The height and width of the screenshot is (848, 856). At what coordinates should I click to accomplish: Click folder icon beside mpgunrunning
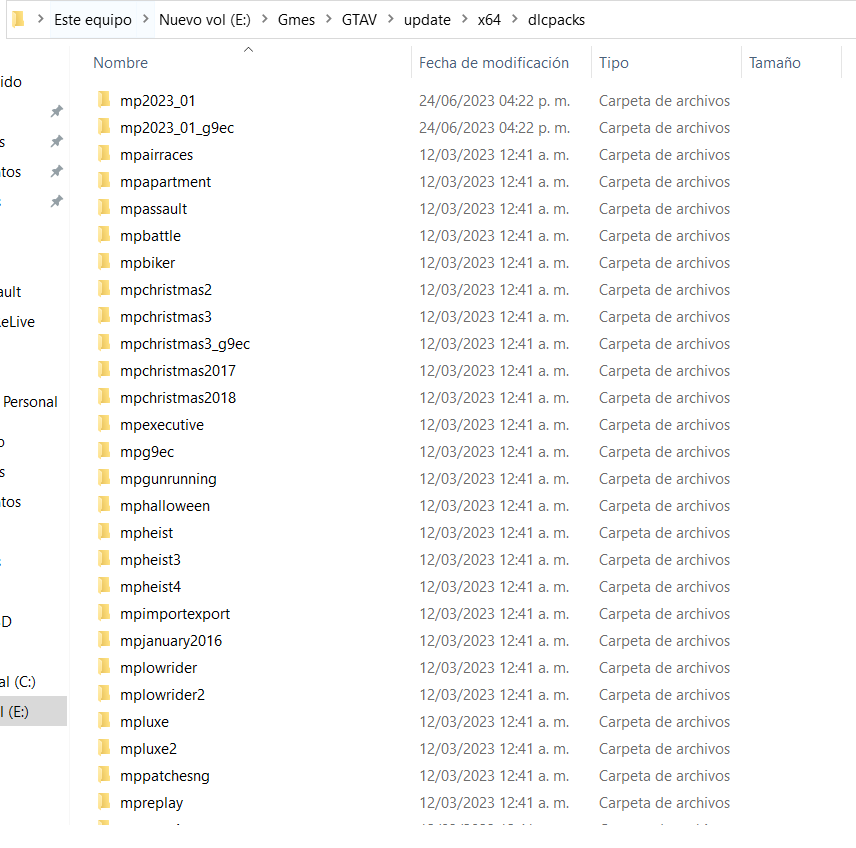tap(104, 478)
